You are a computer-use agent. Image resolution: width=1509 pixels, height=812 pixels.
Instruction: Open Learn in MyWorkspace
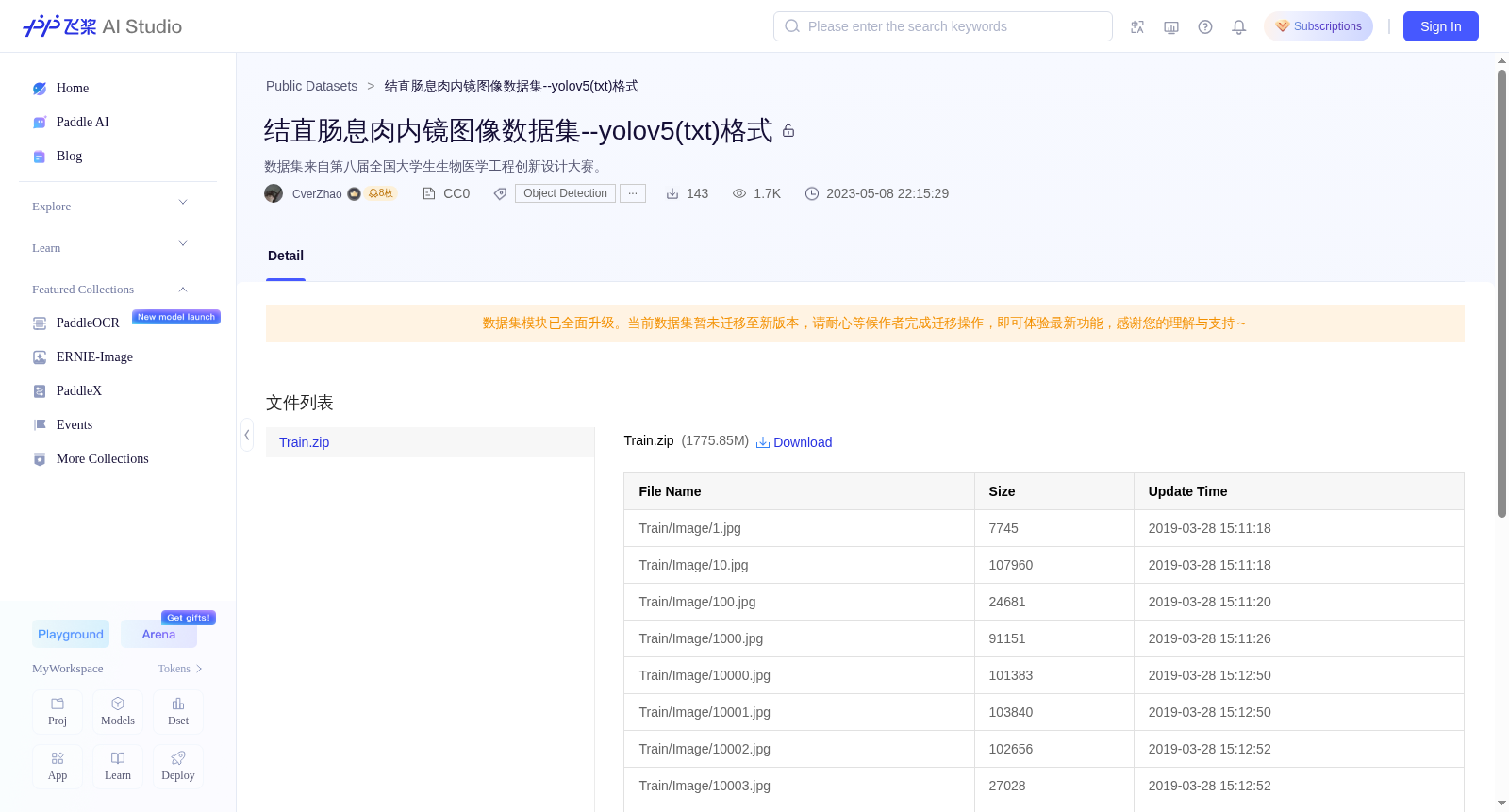coord(118,767)
